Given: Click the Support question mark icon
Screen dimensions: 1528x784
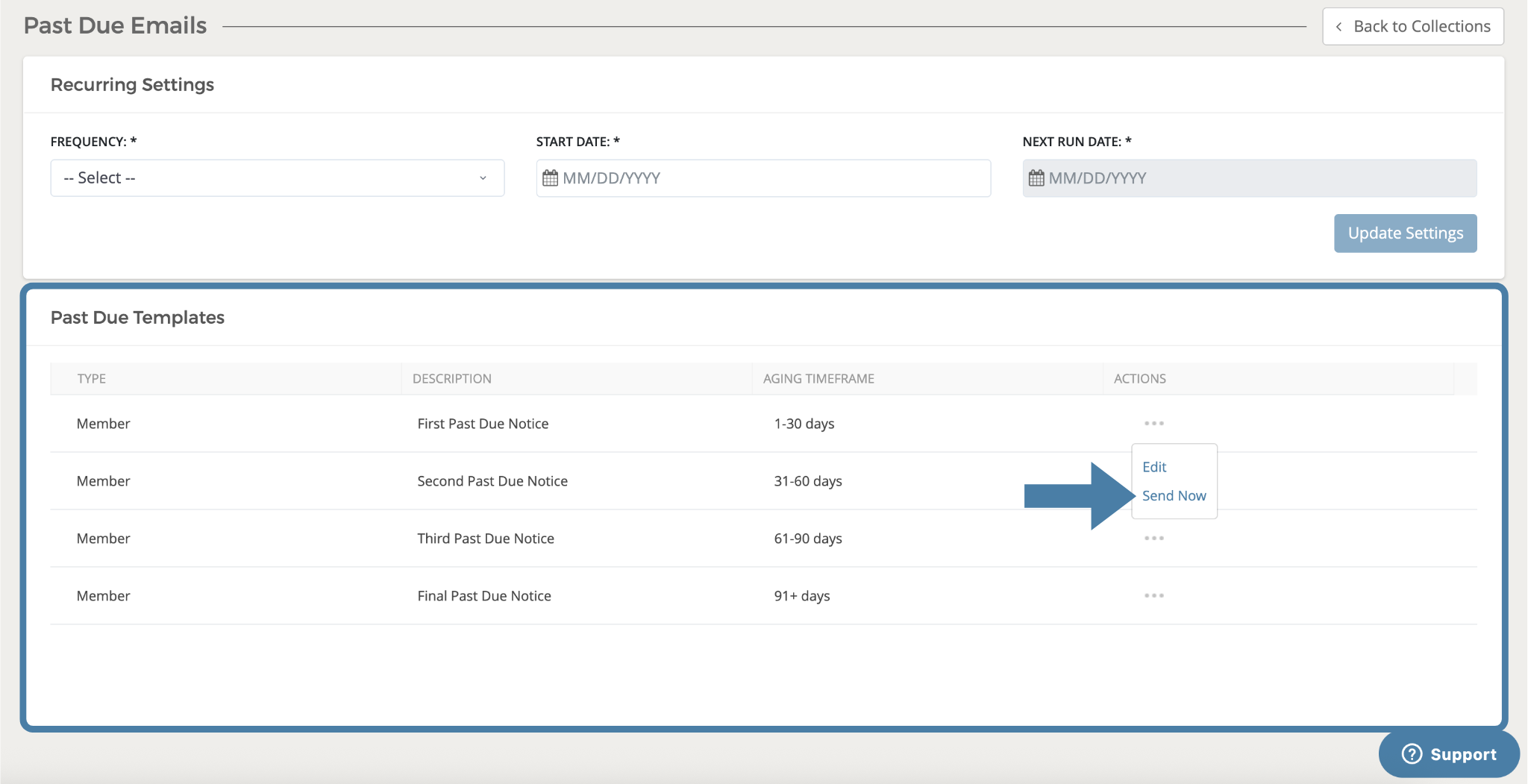Looking at the screenshot, I should pos(1412,754).
